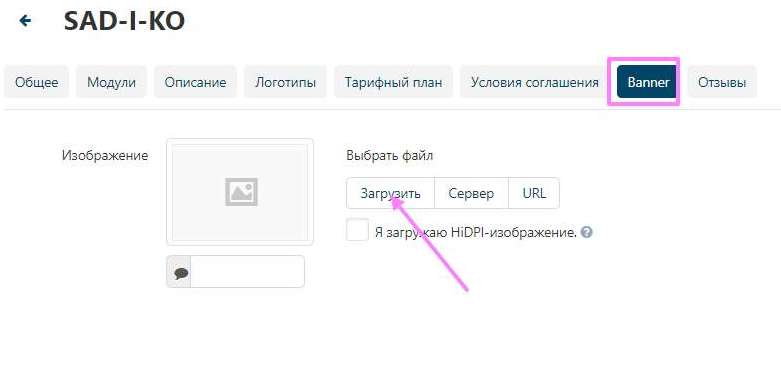The height and width of the screenshot is (370, 781).
Task: Click the back arrow beside SAD-I-KO
Action: [25, 20]
